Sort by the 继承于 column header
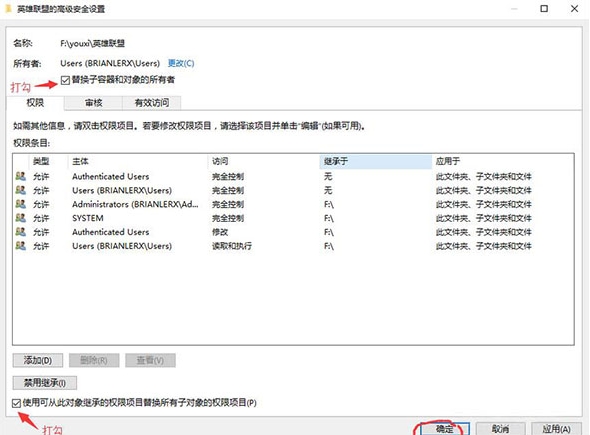 (376, 161)
